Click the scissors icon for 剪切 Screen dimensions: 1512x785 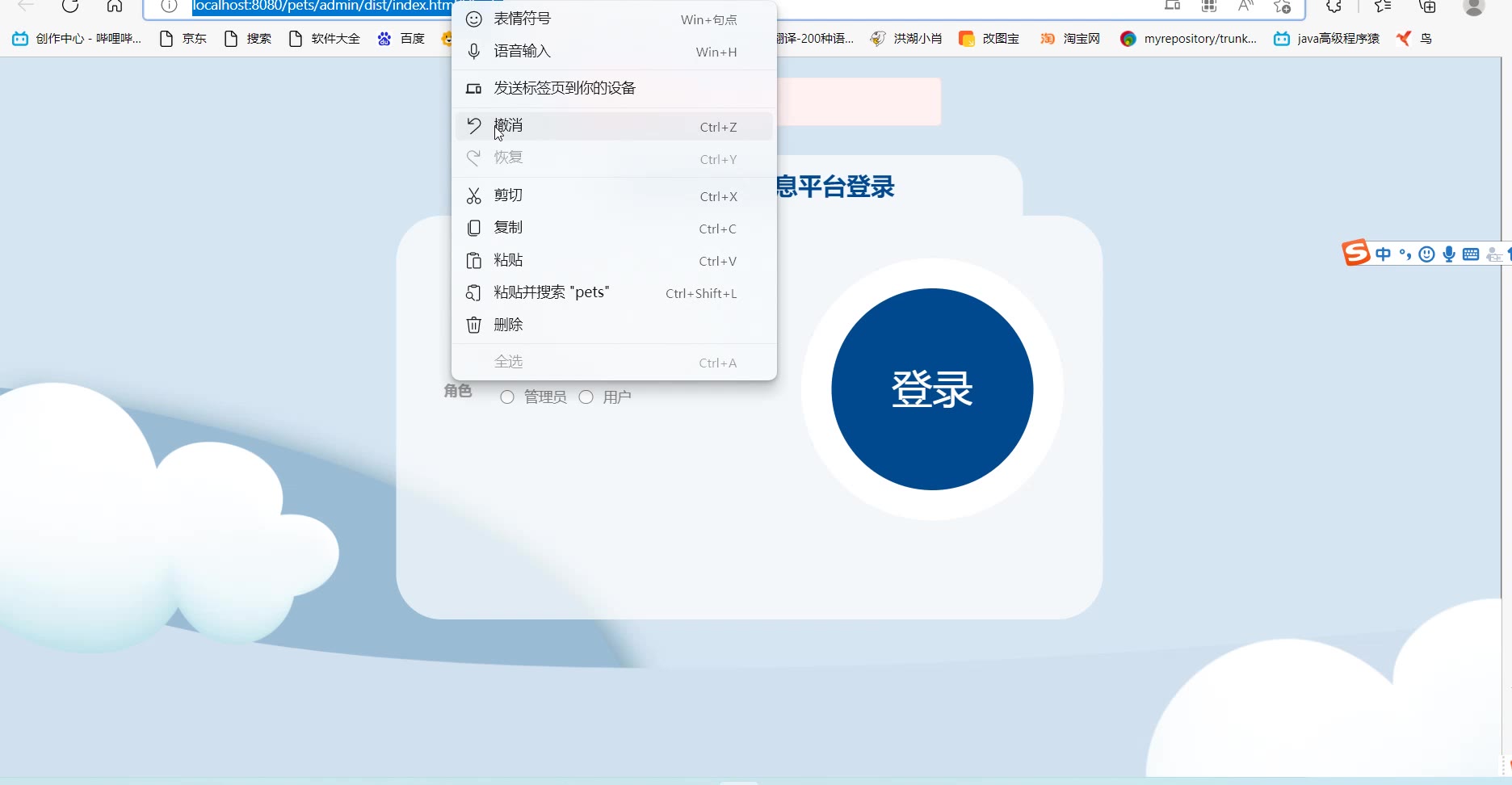(x=474, y=196)
